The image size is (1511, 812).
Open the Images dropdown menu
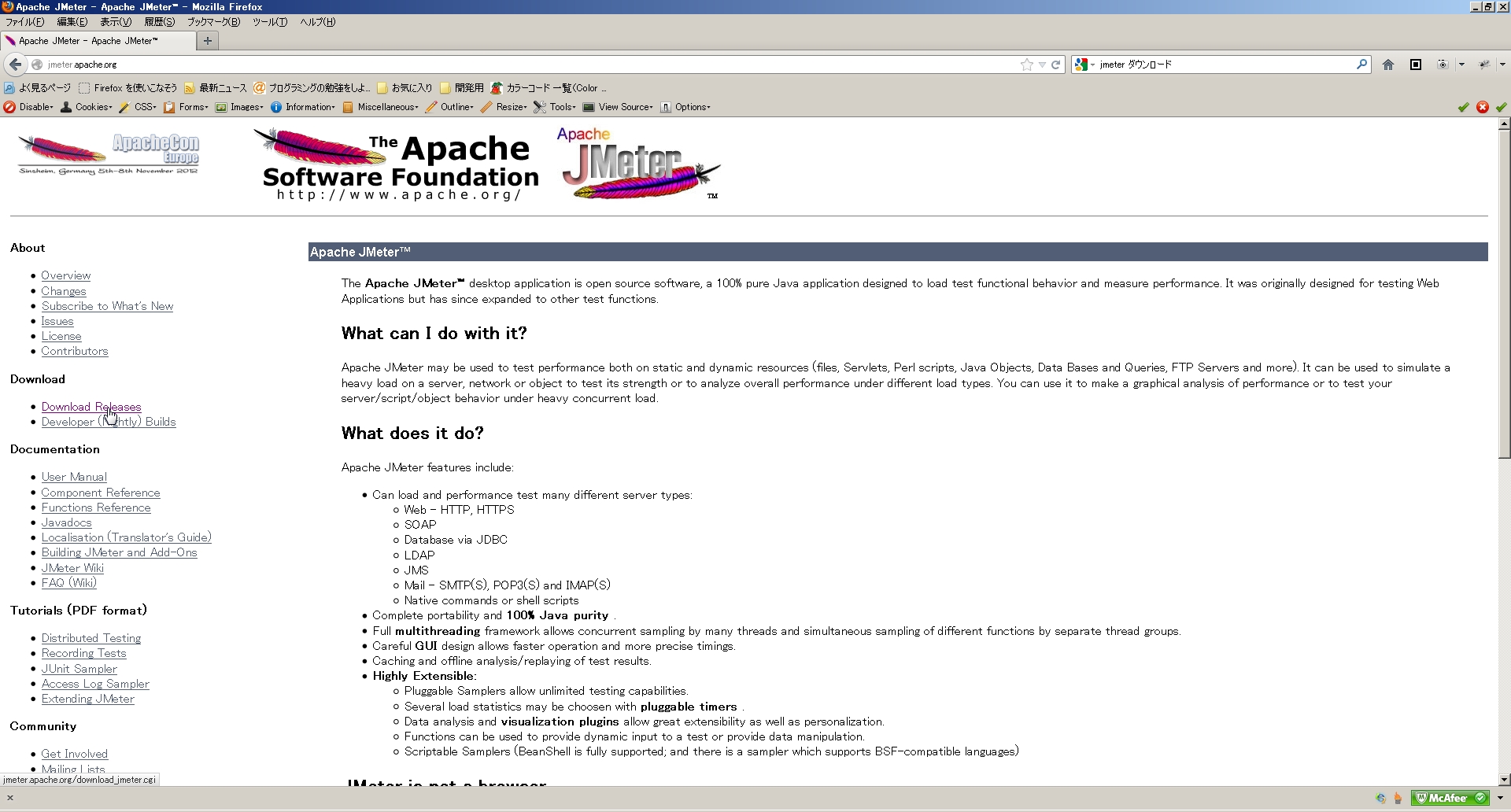point(239,107)
